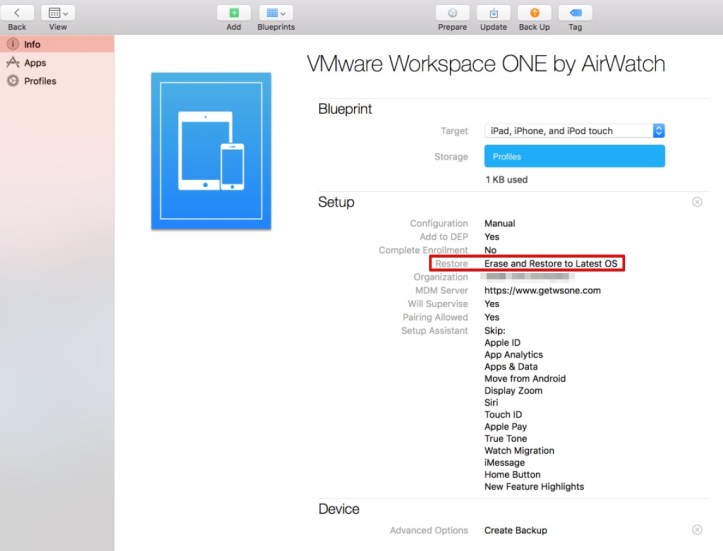Click the Watch Migration skip item
The height and width of the screenshot is (551, 723).
click(519, 451)
